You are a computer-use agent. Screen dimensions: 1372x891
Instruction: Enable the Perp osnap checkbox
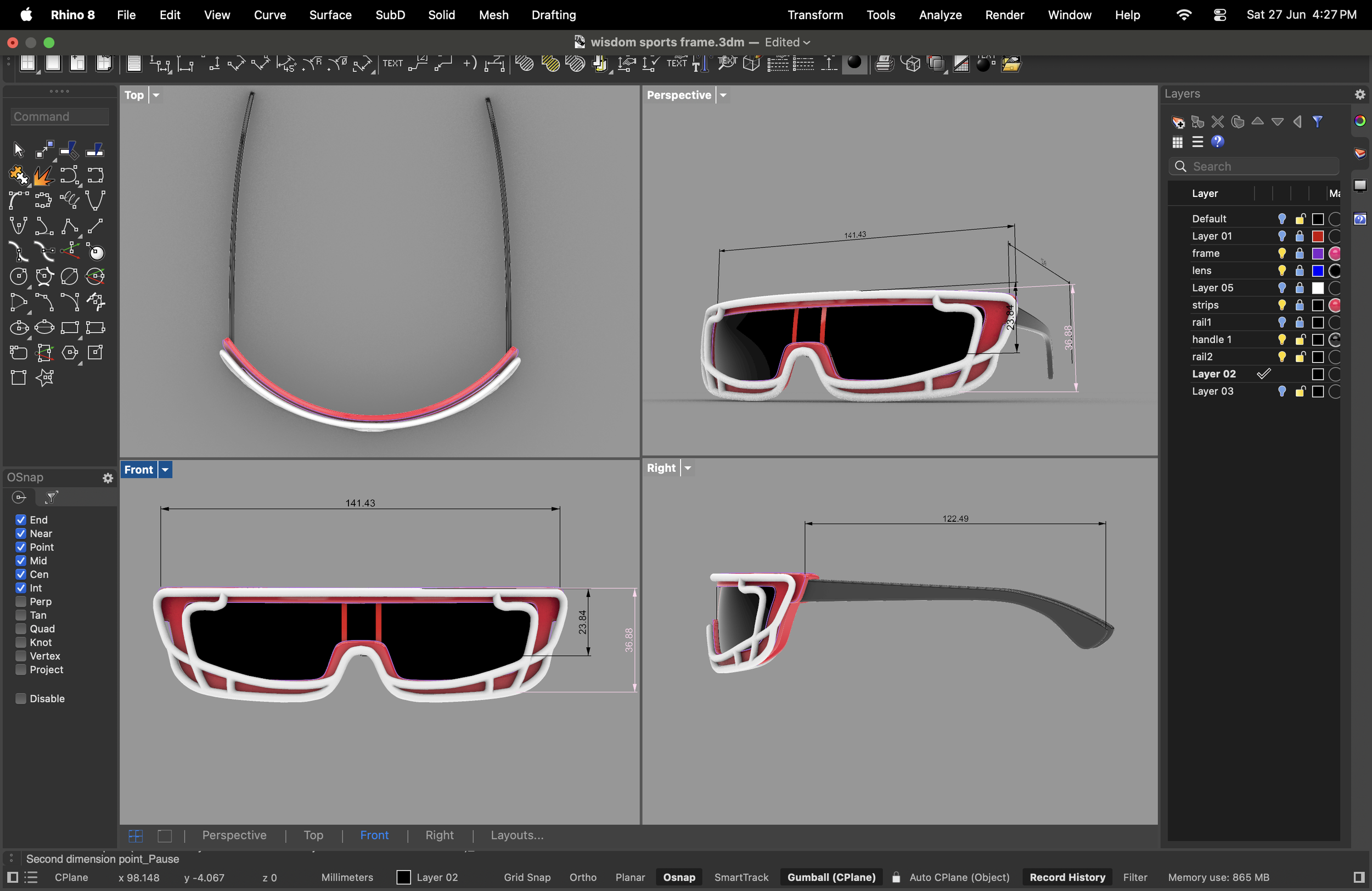(21, 602)
